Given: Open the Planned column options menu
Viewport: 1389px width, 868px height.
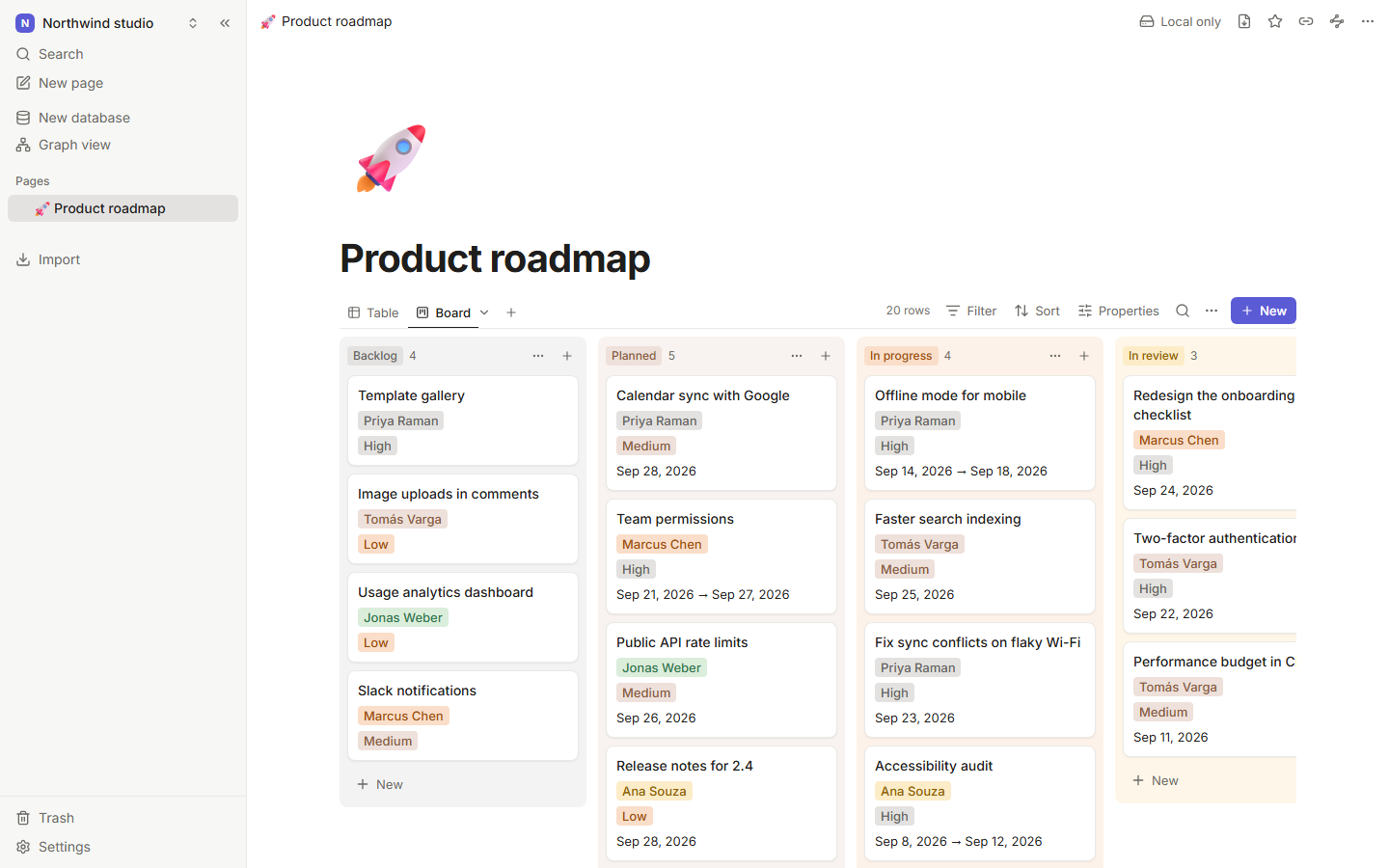Looking at the screenshot, I should pos(797,356).
